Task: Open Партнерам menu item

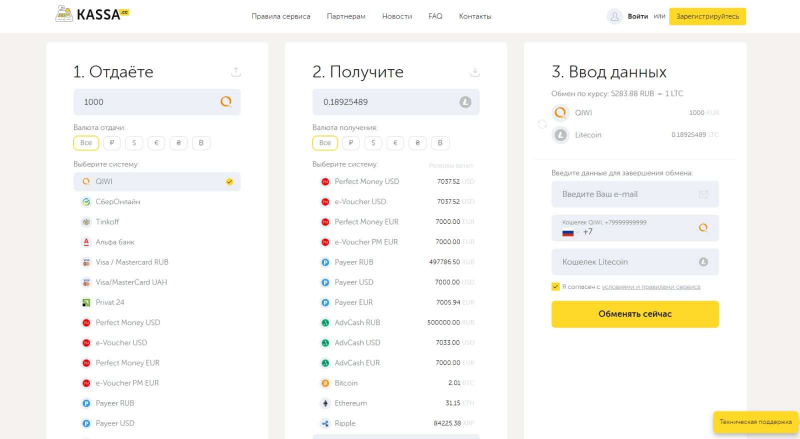Action: pyautogui.click(x=346, y=16)
